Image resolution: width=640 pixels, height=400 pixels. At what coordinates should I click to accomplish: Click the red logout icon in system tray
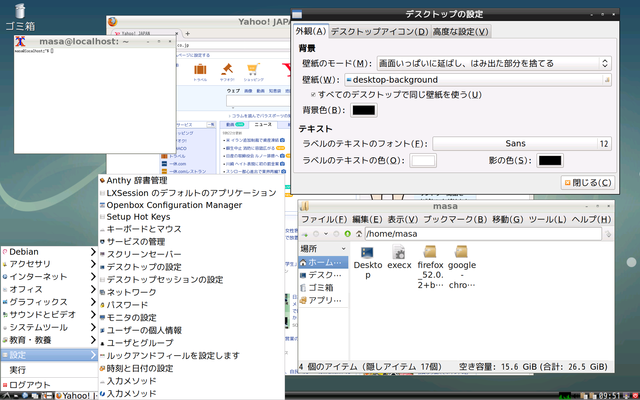tap(635, 396)
